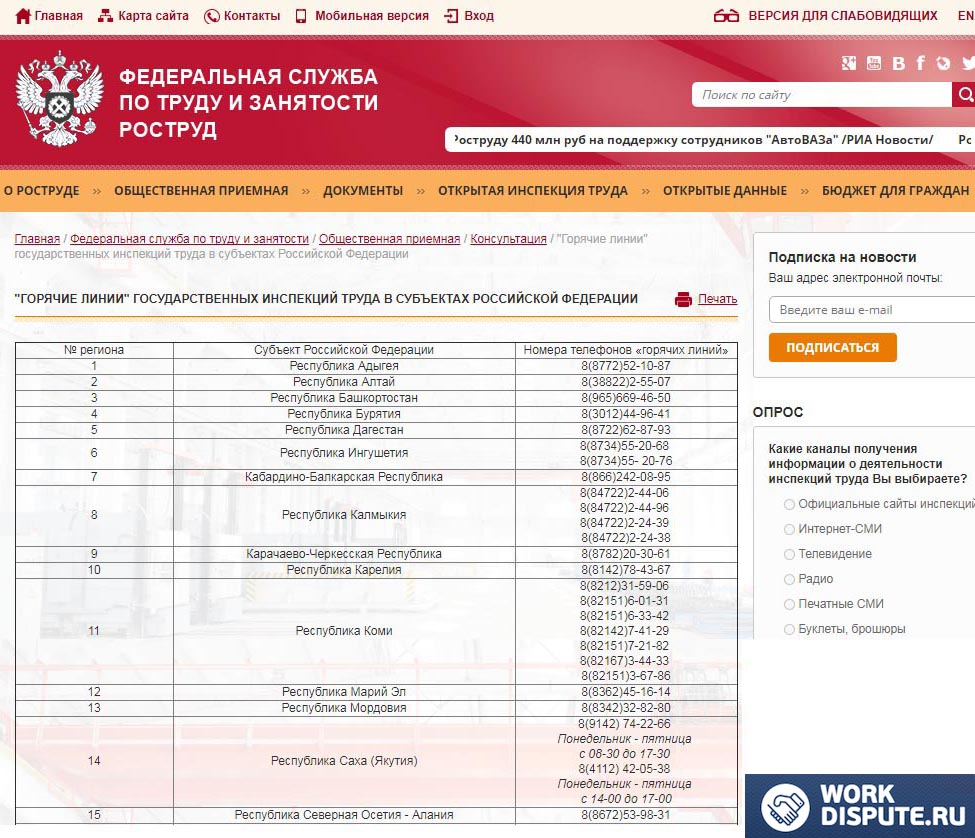
Task: Click the table cell Республика Коми
Action: coord(344,631)
